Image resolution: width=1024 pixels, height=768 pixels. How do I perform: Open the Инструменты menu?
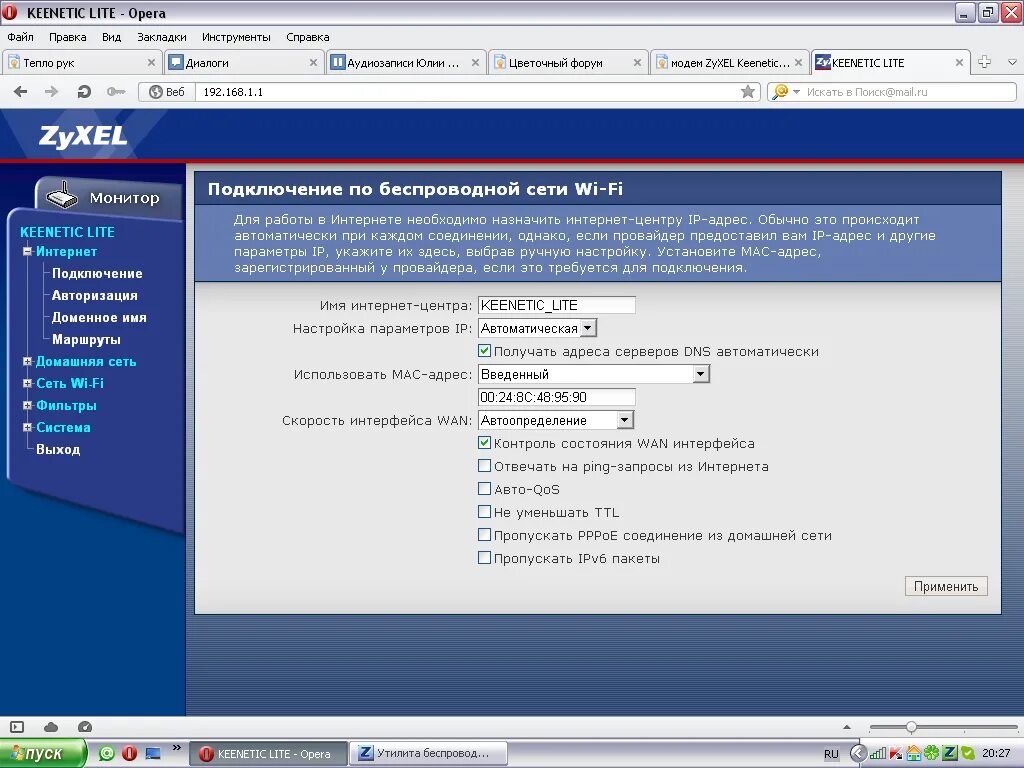click(236, 37)
